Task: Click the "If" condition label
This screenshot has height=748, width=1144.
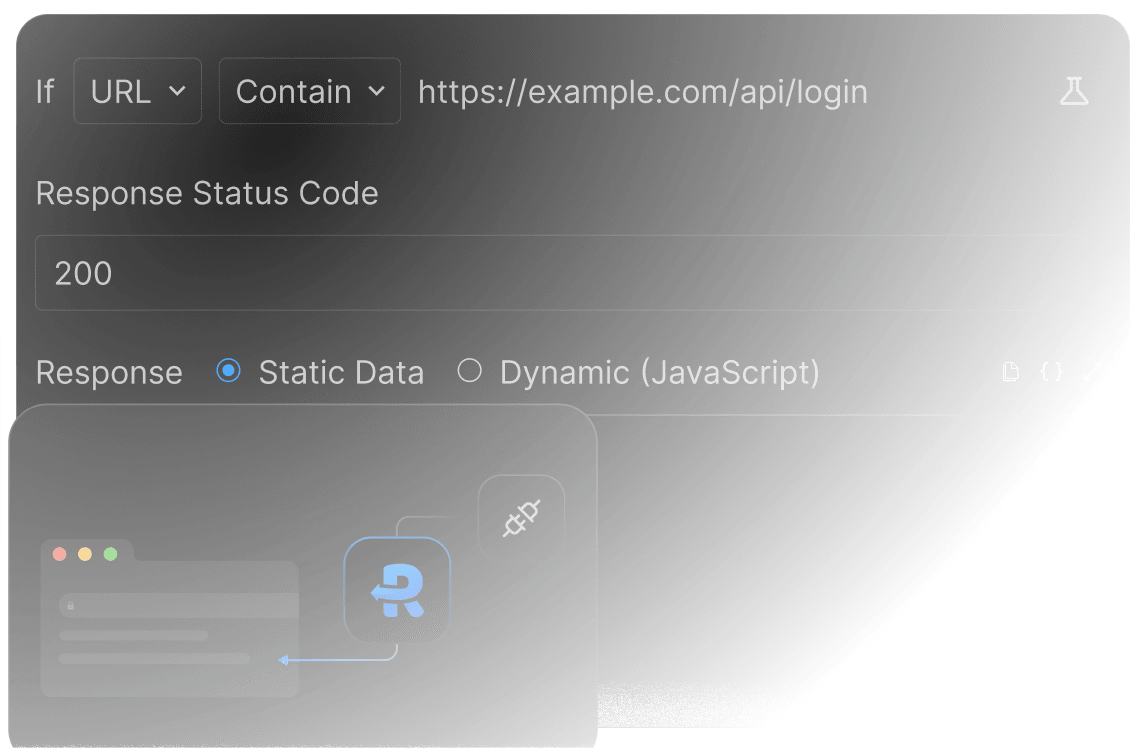Action: 45,92
